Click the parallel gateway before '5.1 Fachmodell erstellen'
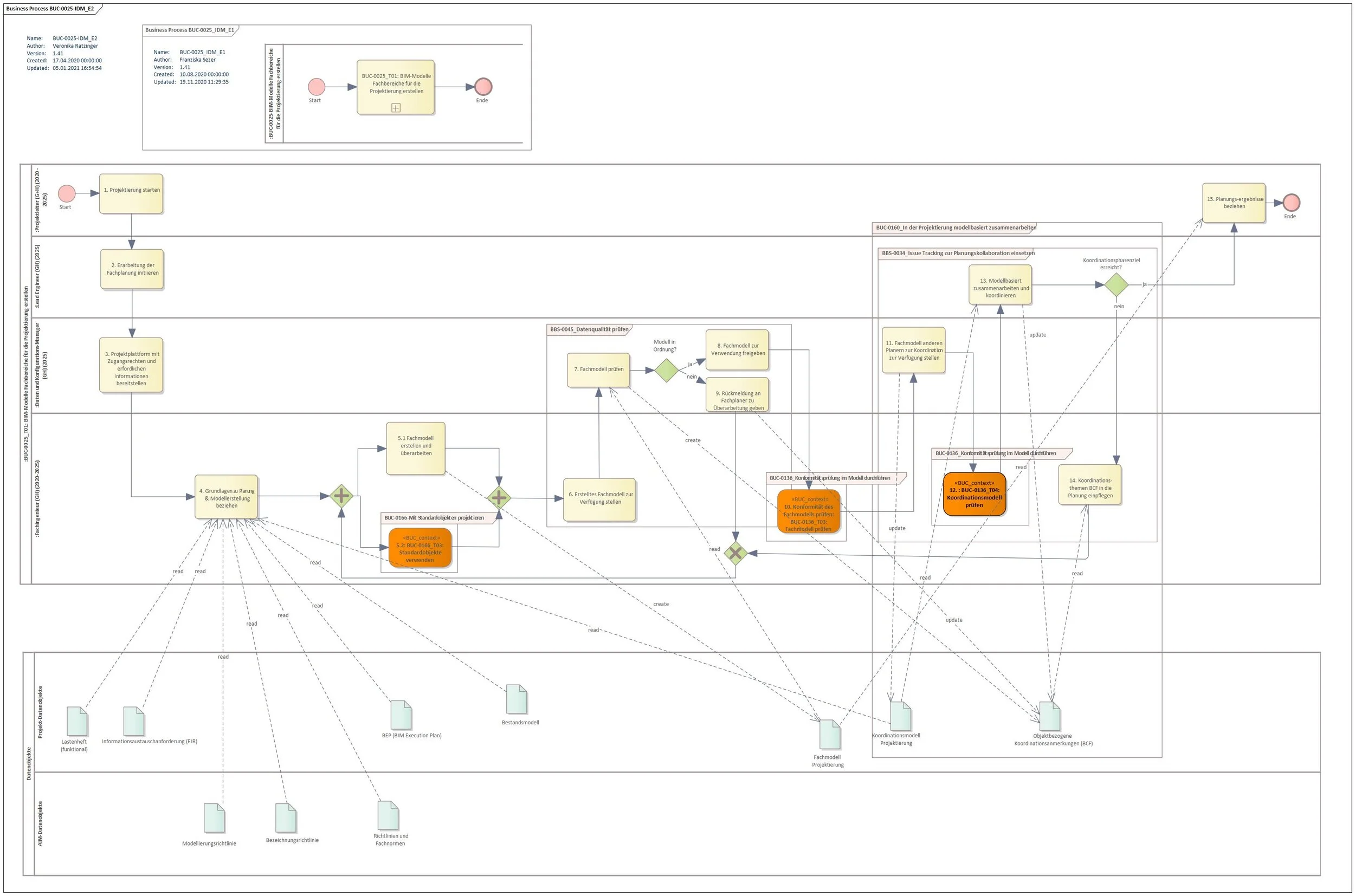1355x896 pixels. (x=341, y=497)
